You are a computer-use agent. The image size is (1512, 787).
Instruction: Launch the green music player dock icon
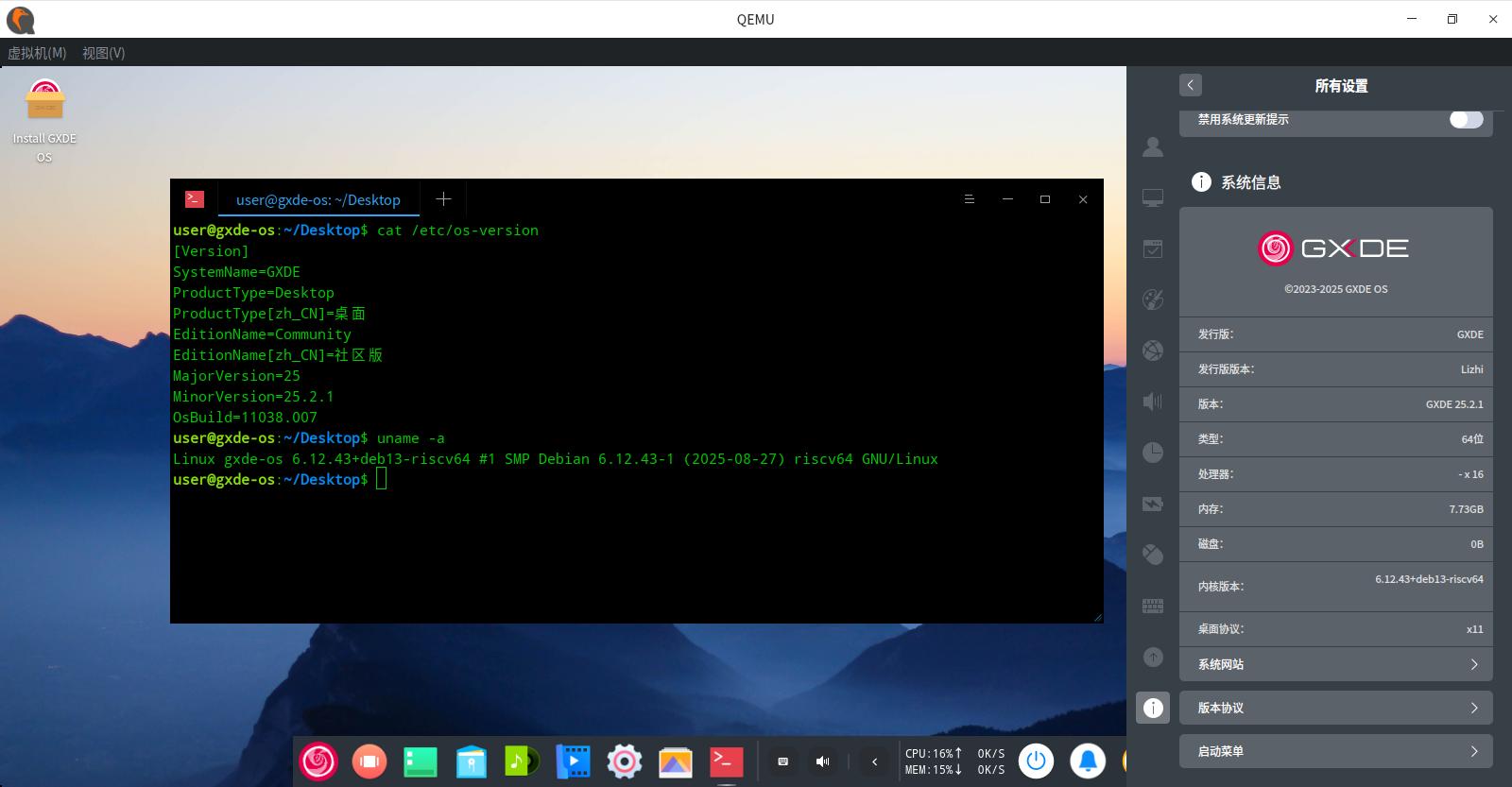pyautogui.click(x=523, y=761)
